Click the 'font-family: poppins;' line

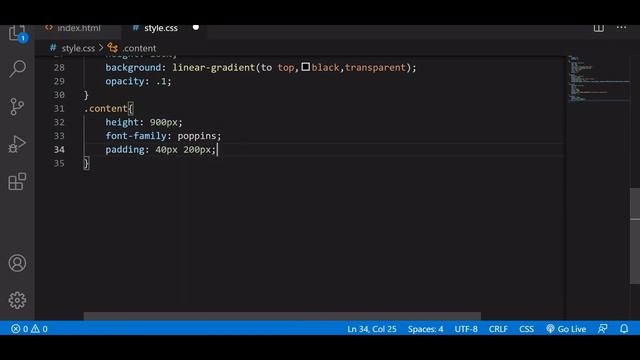163,136
